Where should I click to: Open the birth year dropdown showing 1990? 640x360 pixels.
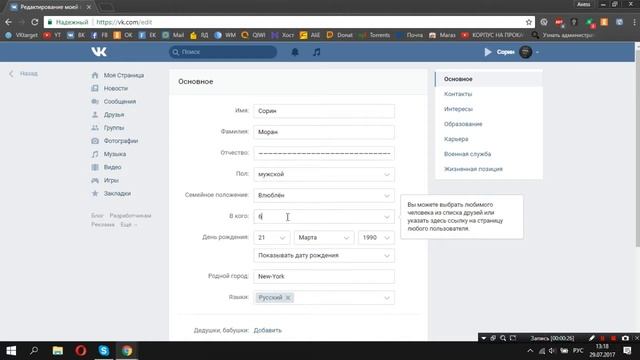tap(376, 238)
